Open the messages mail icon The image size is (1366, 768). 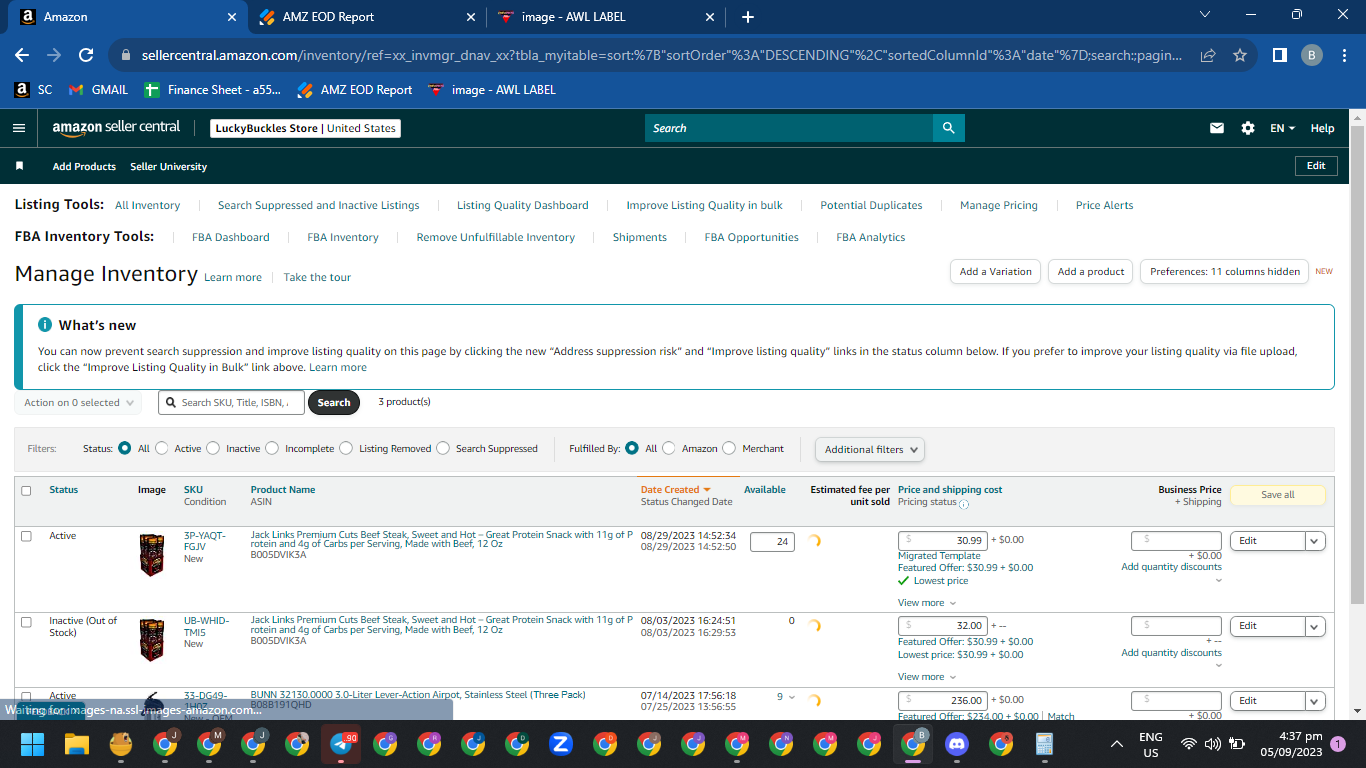1217,128
